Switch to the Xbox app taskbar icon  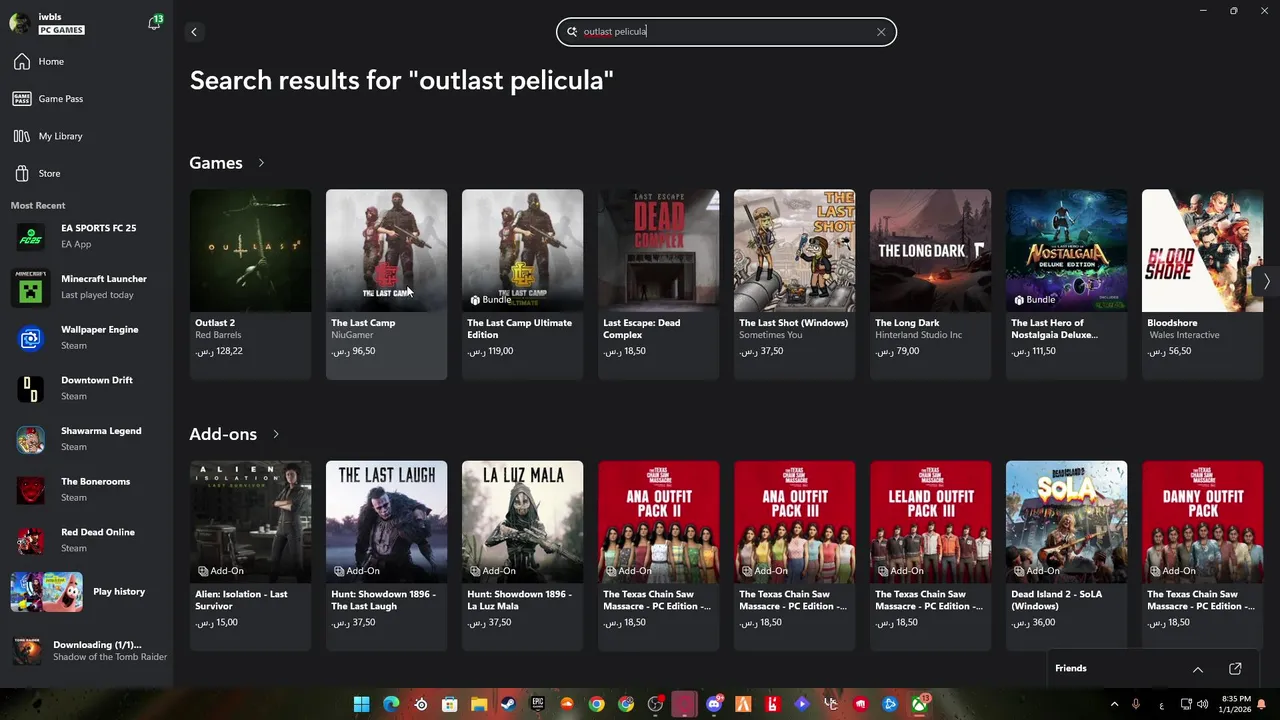coord(919,704)
